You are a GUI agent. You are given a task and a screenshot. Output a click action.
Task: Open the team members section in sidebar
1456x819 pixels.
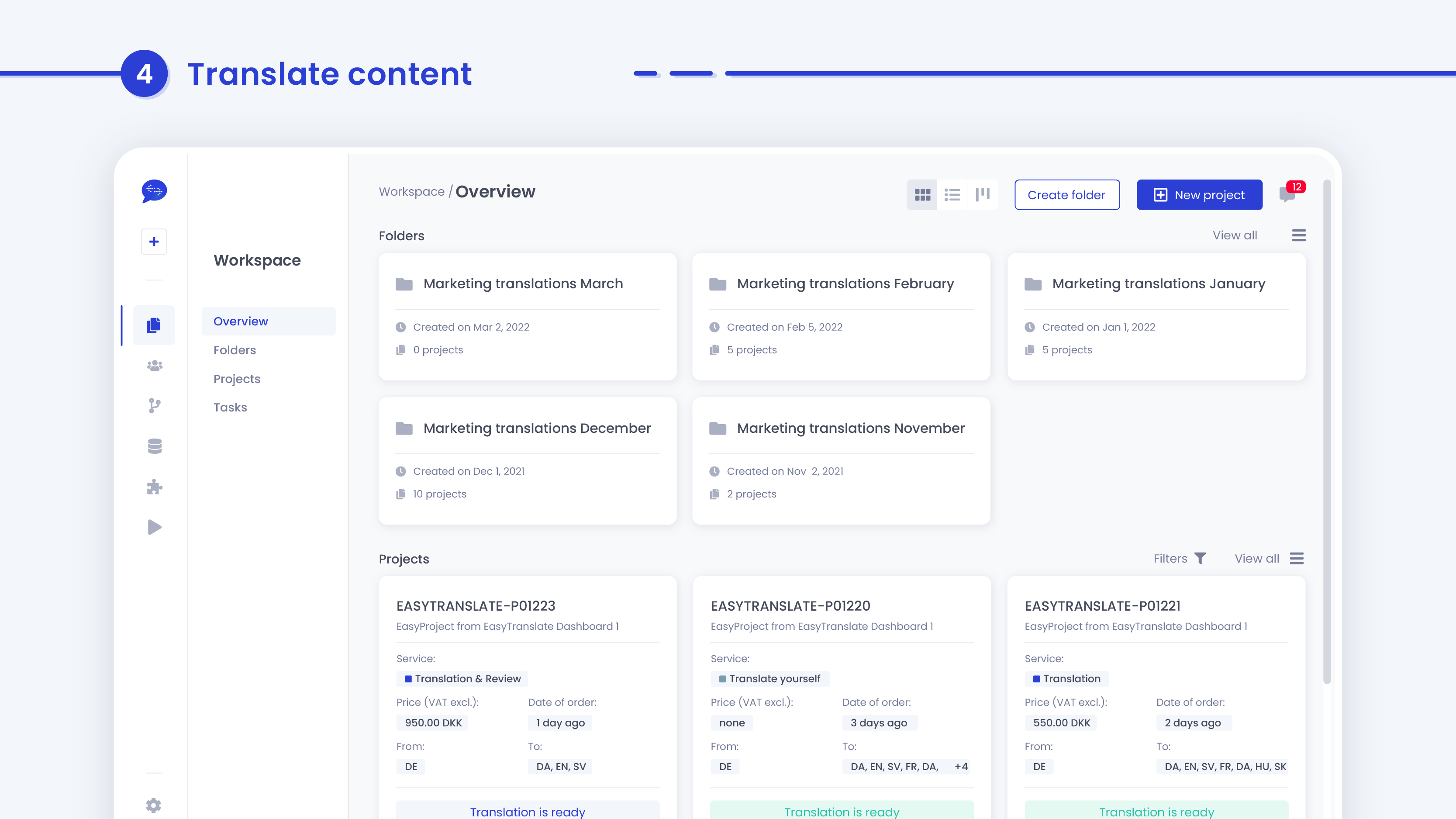154,365
